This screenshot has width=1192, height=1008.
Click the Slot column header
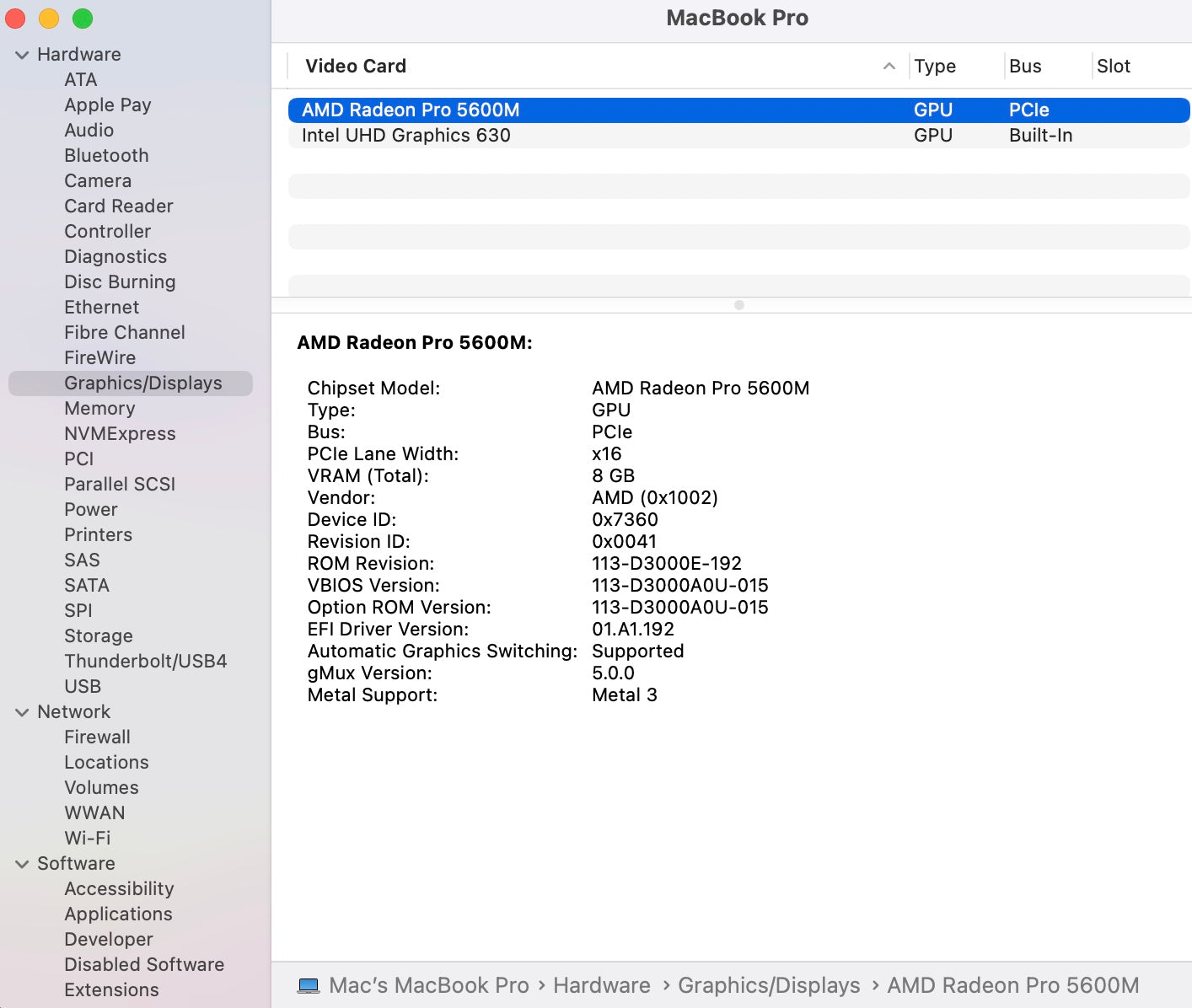point(1113,66)
